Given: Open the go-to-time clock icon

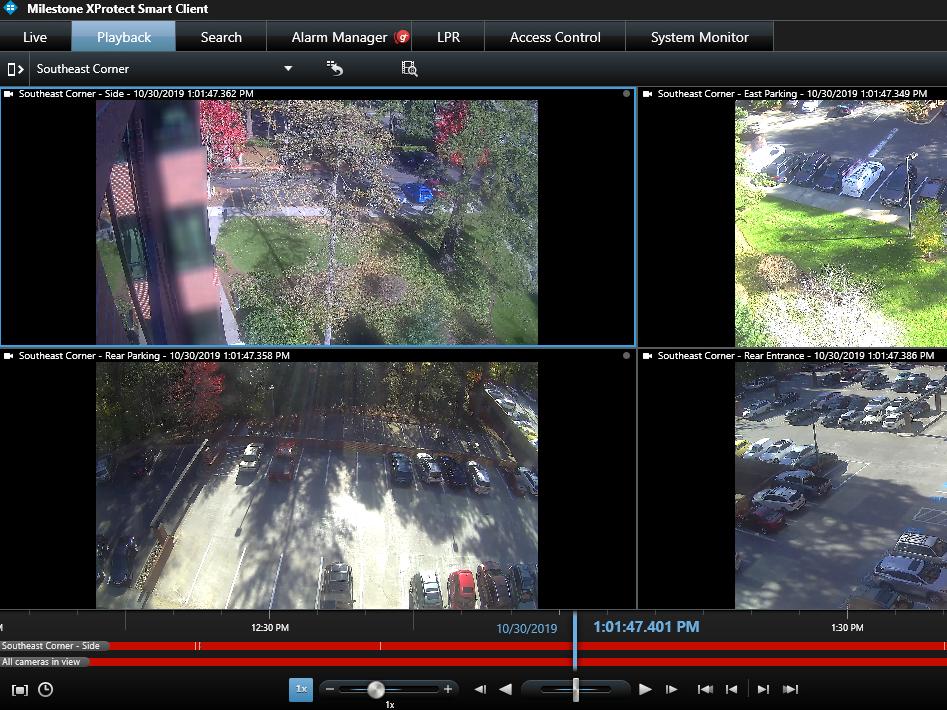Looking at the screenshot, I should click(45, 690).
